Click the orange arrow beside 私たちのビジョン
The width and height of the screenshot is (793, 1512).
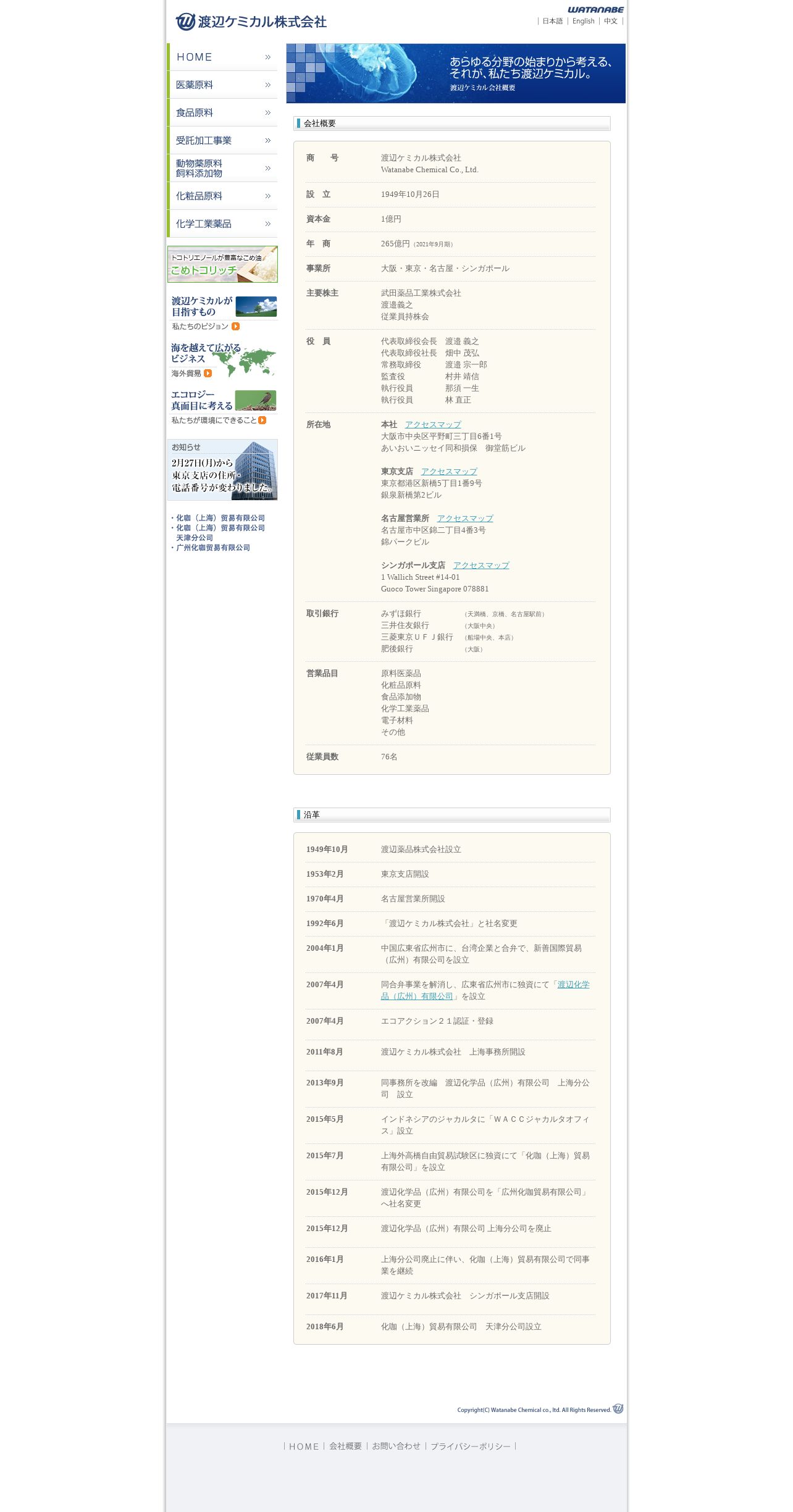click(x=235, y=327)
